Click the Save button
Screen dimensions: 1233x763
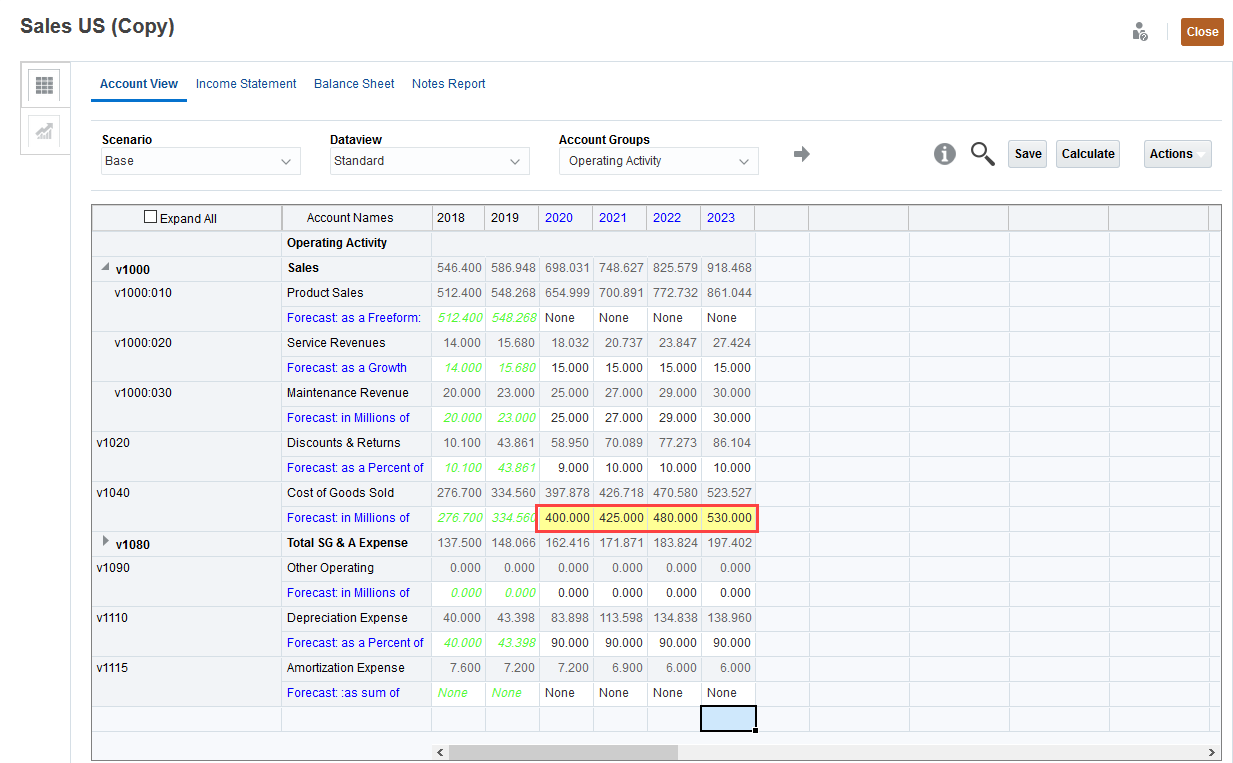[x=1027, y=153]
